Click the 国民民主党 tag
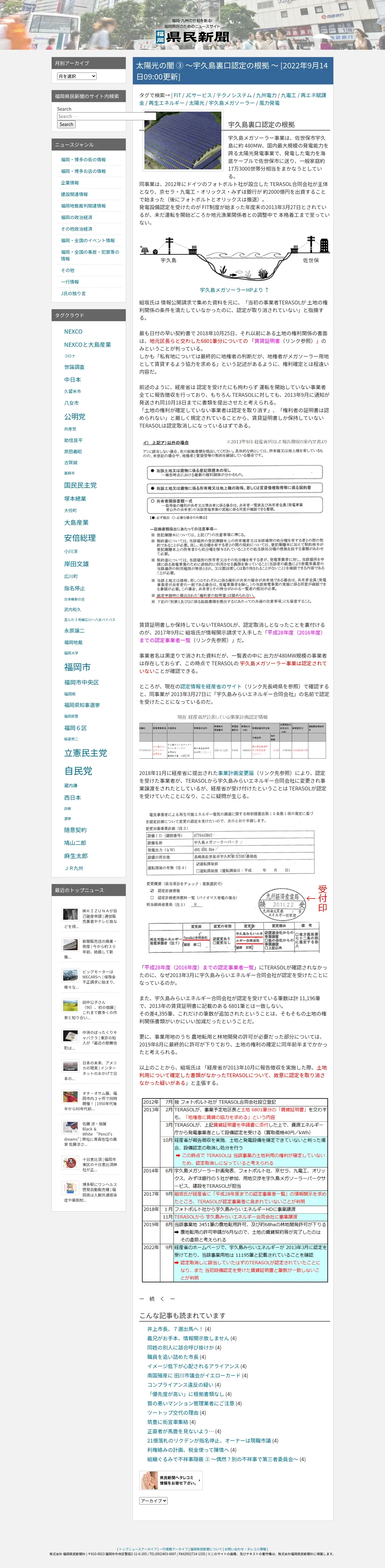Viewport: 385px width, 1568px height. 81,485
